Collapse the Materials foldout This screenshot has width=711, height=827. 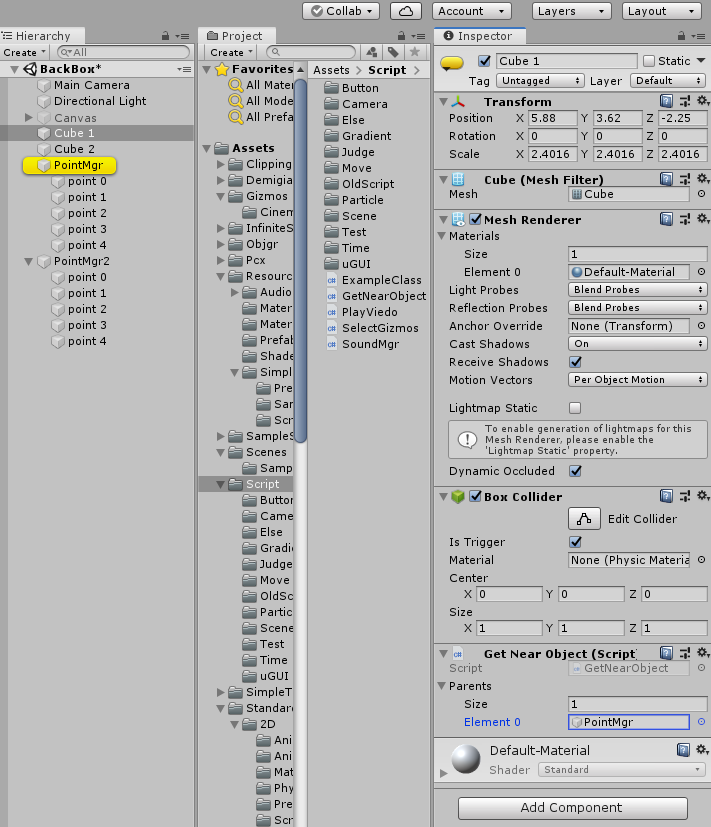(x=442, y=236)
